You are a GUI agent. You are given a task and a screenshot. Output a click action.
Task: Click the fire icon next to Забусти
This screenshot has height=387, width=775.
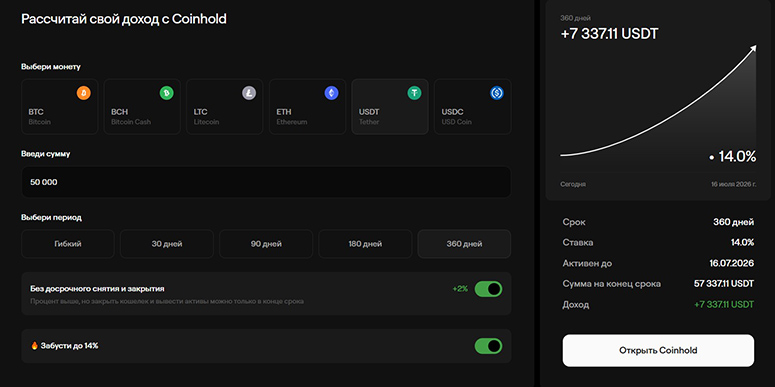coord(34,346)
